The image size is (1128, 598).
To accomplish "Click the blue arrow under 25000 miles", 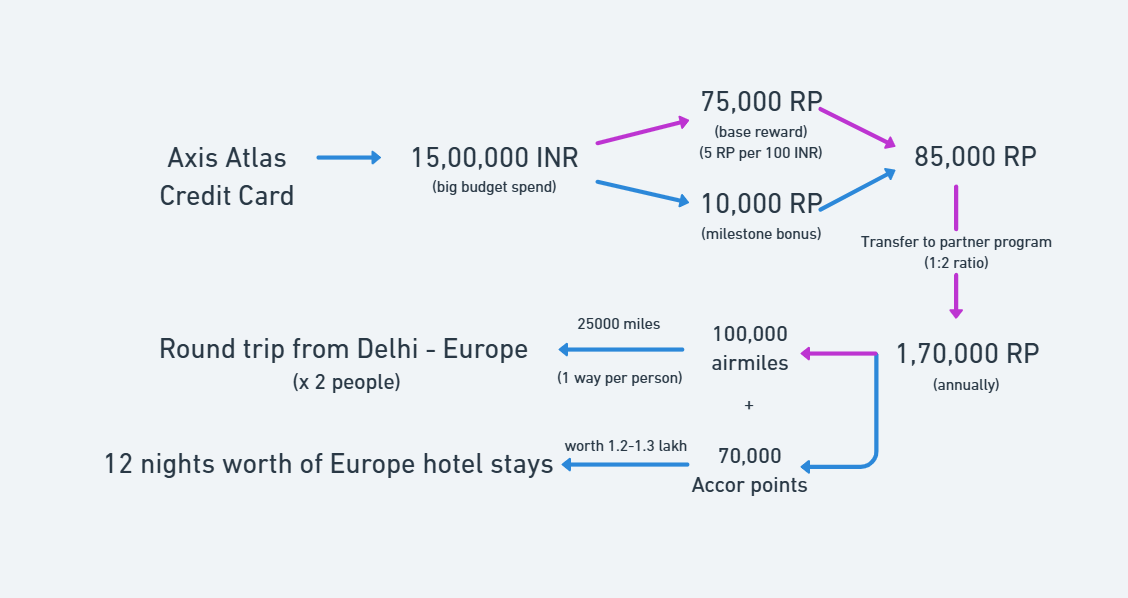I will click(621, 350).
